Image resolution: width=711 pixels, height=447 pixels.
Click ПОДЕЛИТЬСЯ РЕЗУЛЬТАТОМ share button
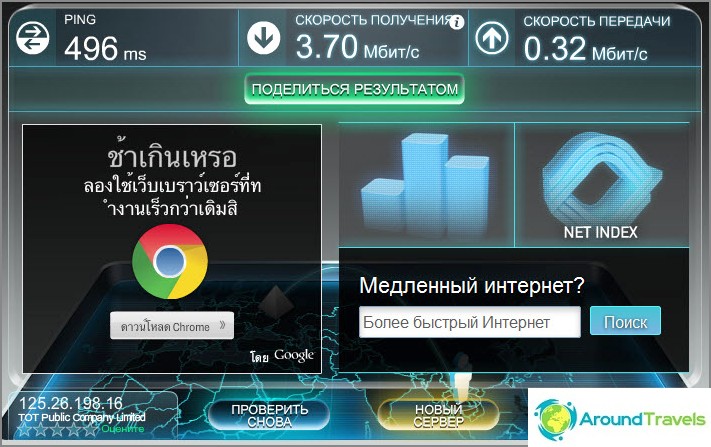coord(355,89)
